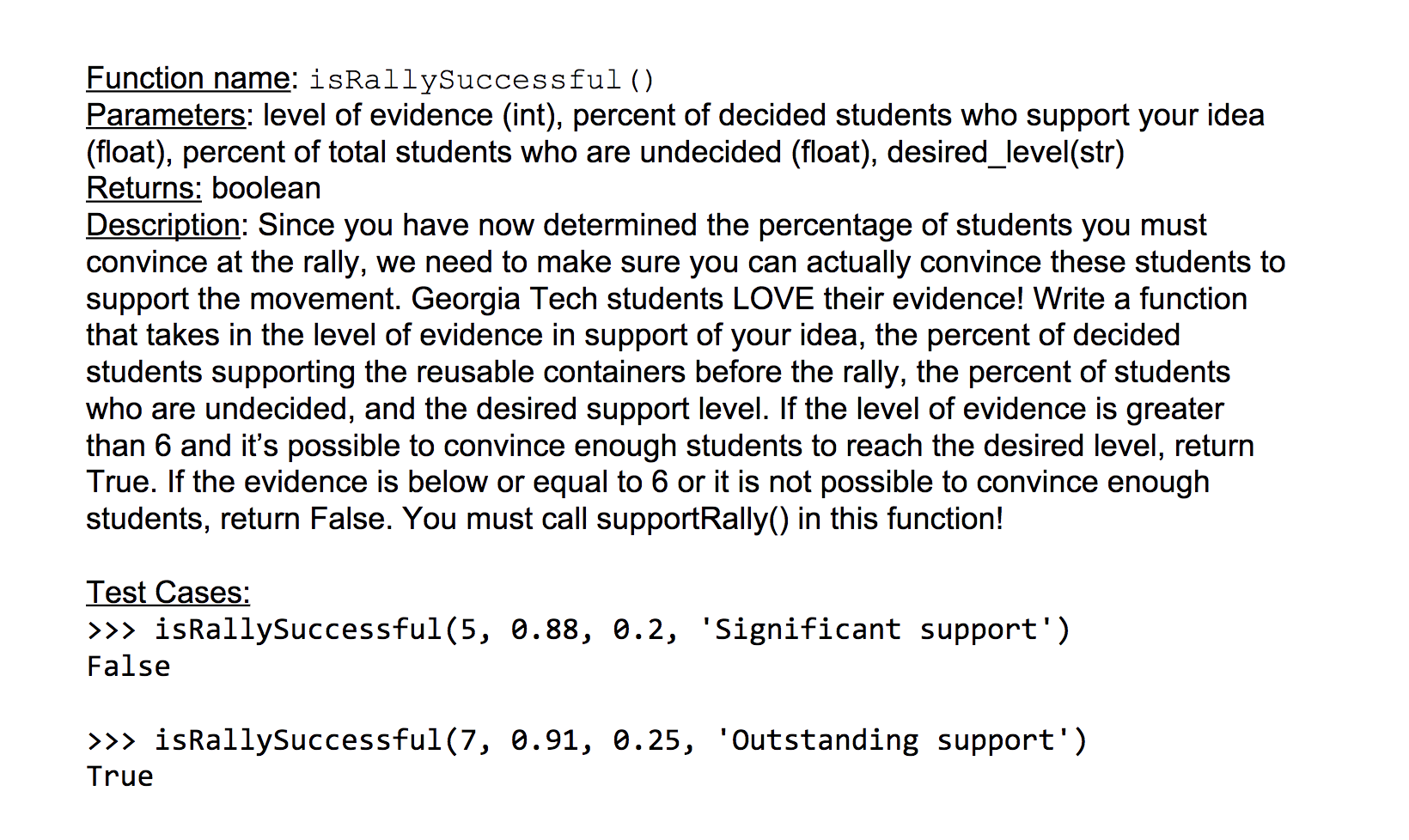The width and height of the screenshot is (1409, 840).
Task: Click the underlined 'Returns:' heading
Action: [x=143, y=188]
